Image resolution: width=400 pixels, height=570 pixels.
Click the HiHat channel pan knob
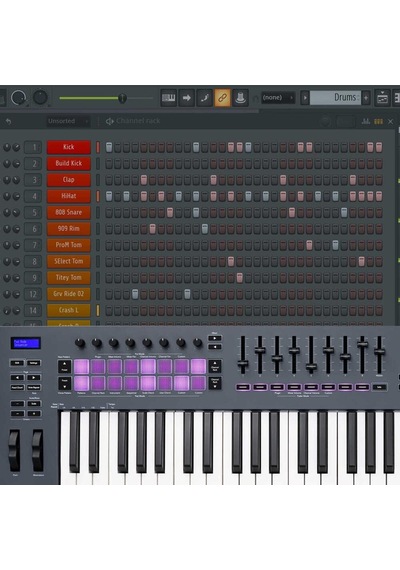point(7,196)
